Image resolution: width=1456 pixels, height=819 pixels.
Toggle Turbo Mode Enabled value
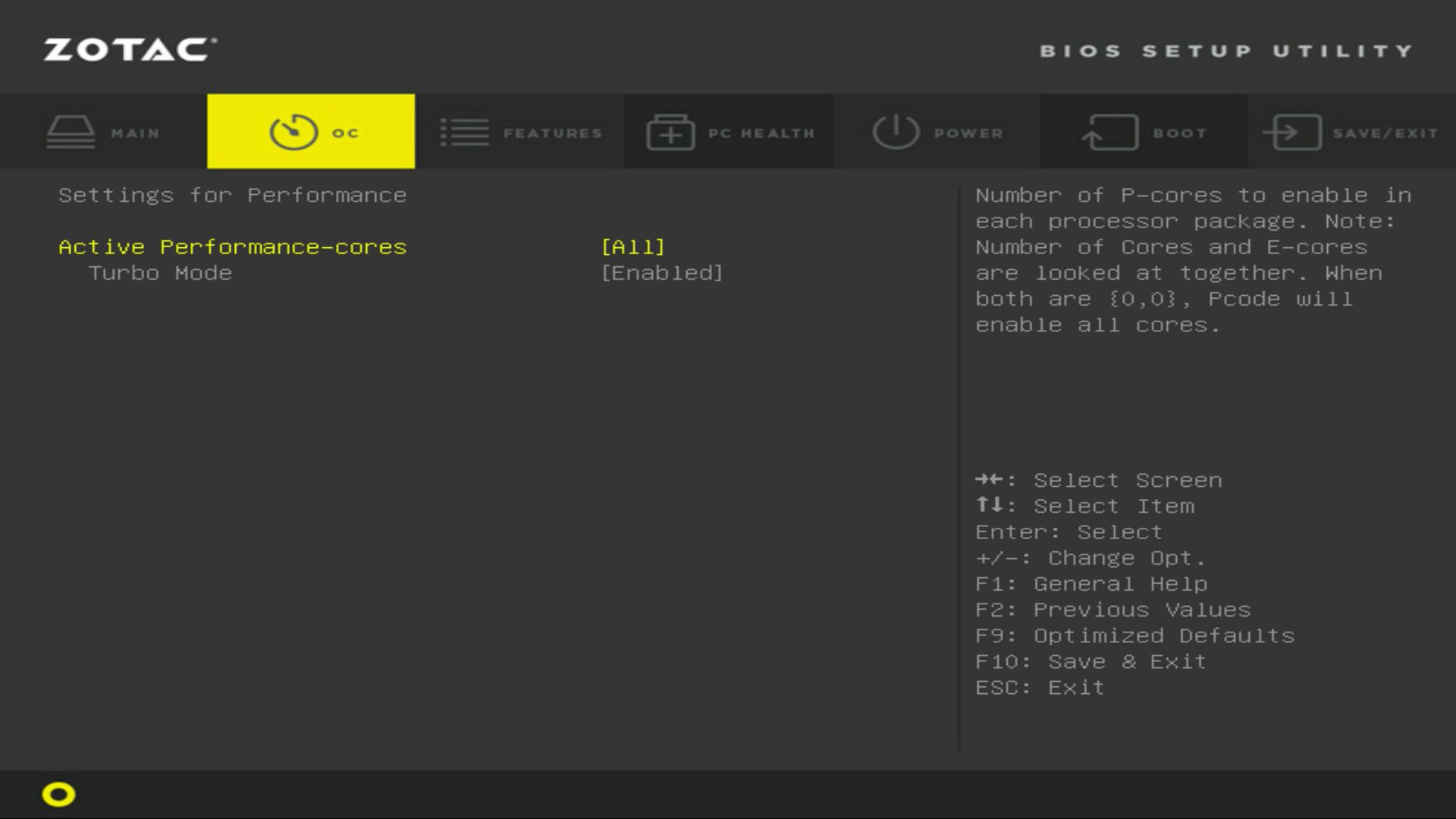[661, 273]
